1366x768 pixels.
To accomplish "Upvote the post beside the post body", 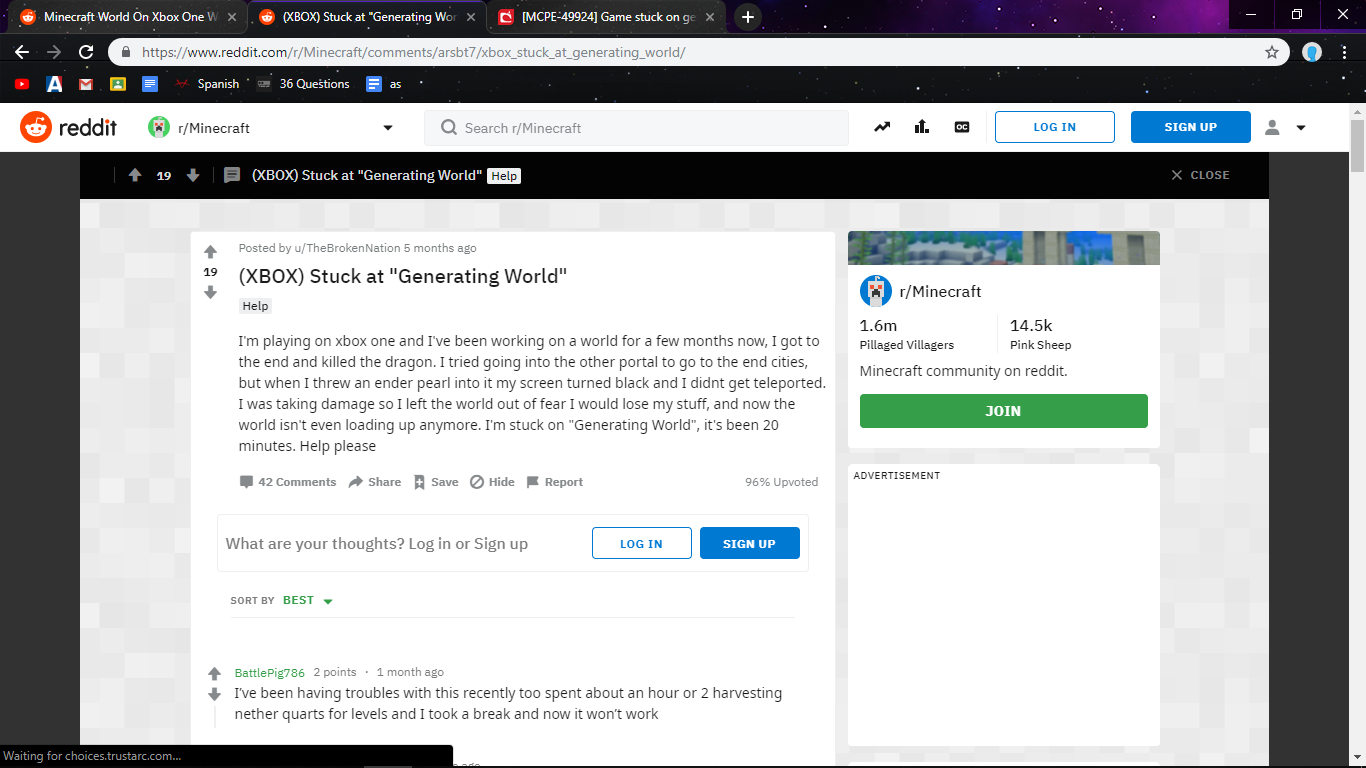I will point(210,252).
